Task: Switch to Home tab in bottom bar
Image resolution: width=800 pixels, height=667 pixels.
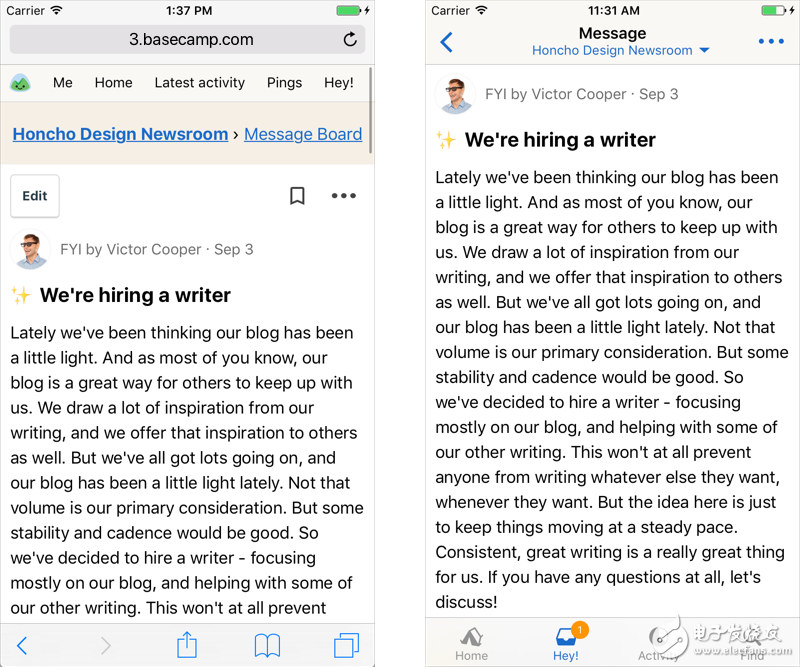Action: tap(471, 642)
